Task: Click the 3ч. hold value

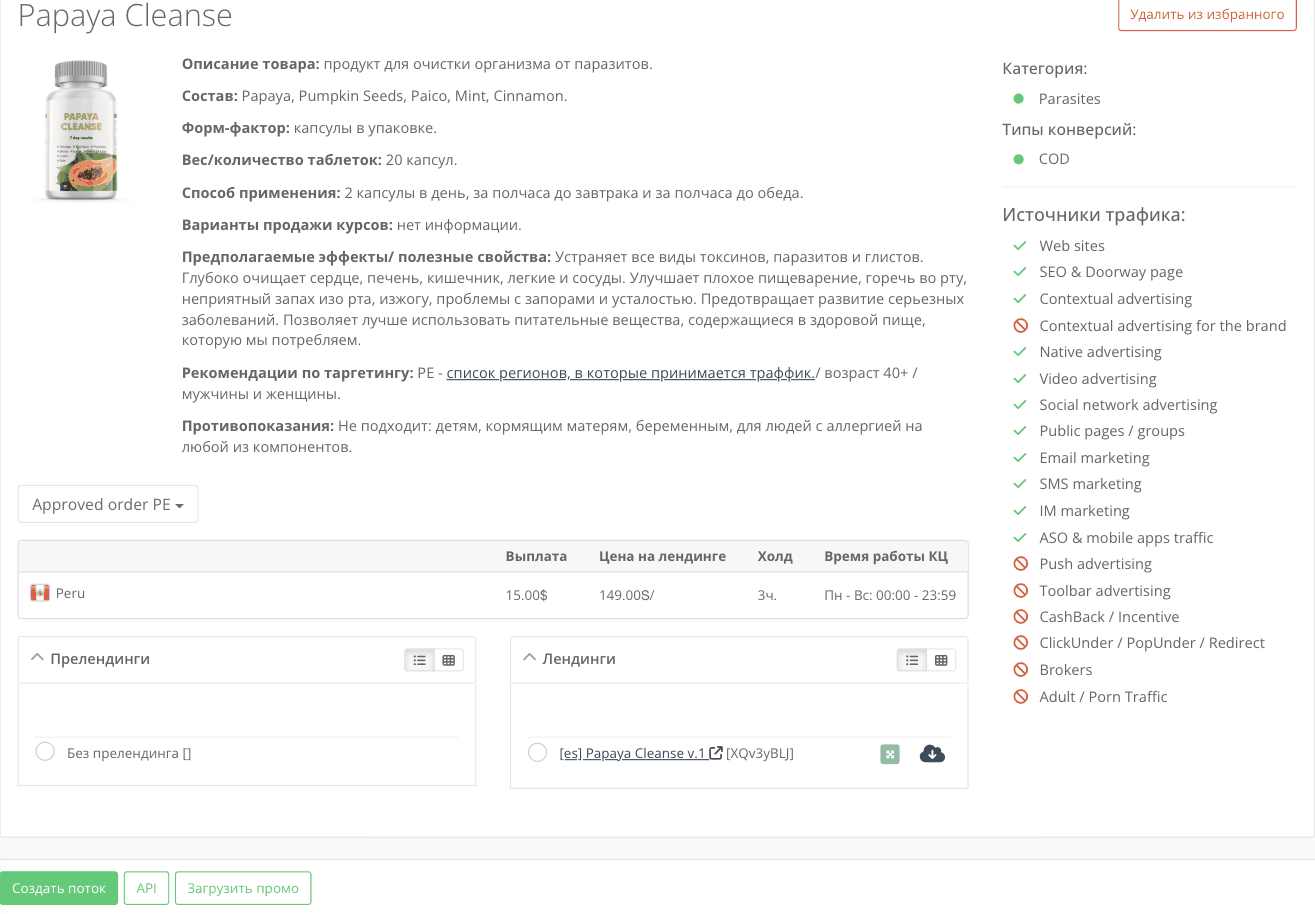Action: click(x=767, y=595)
